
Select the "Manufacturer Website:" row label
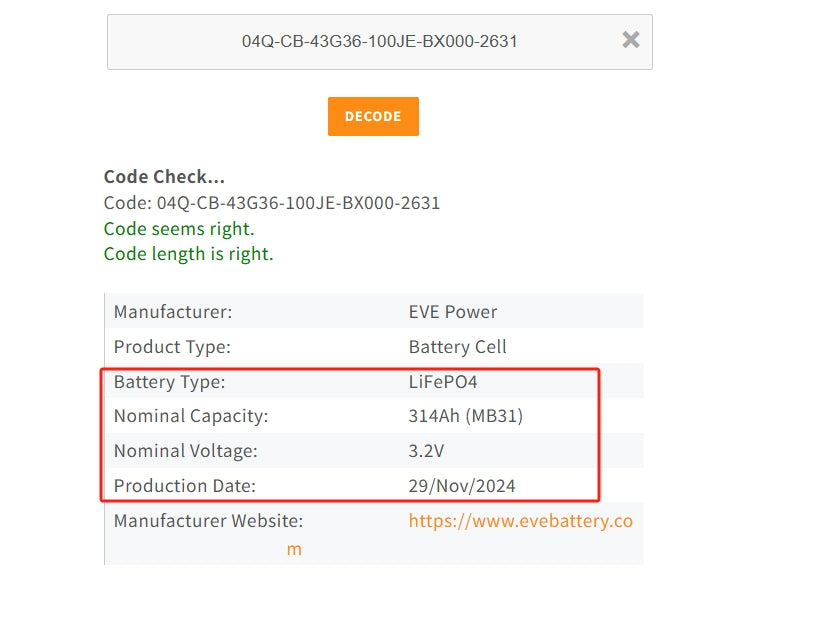(x=208, y=521)
